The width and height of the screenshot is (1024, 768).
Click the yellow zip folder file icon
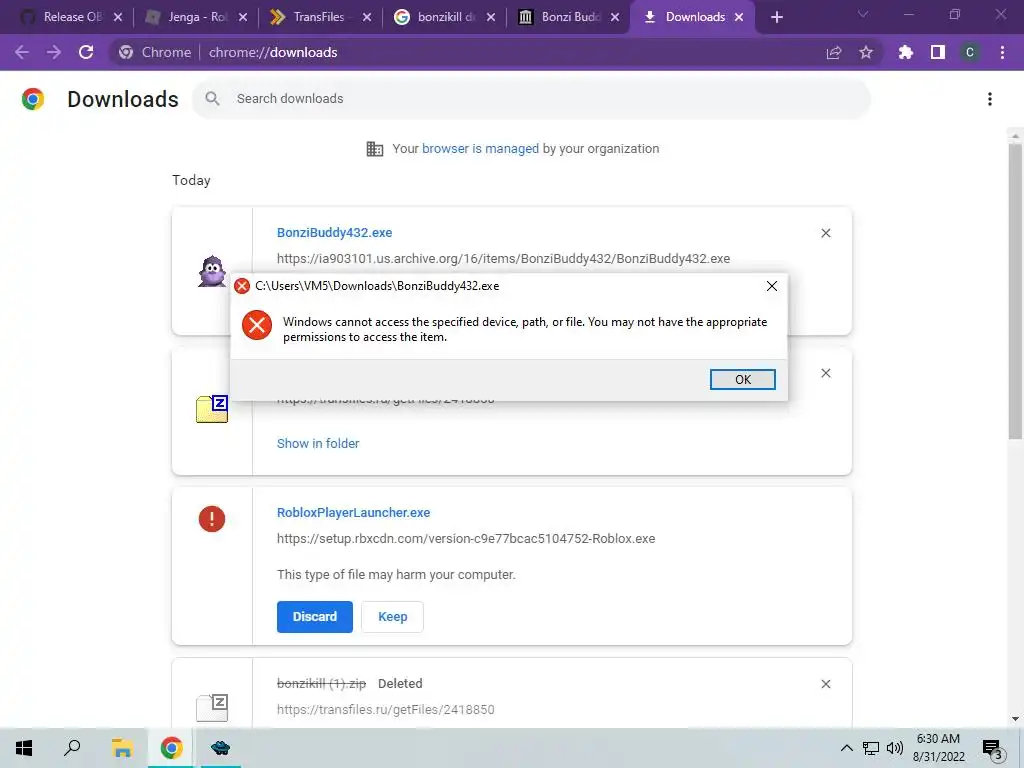tap(212, 409)
